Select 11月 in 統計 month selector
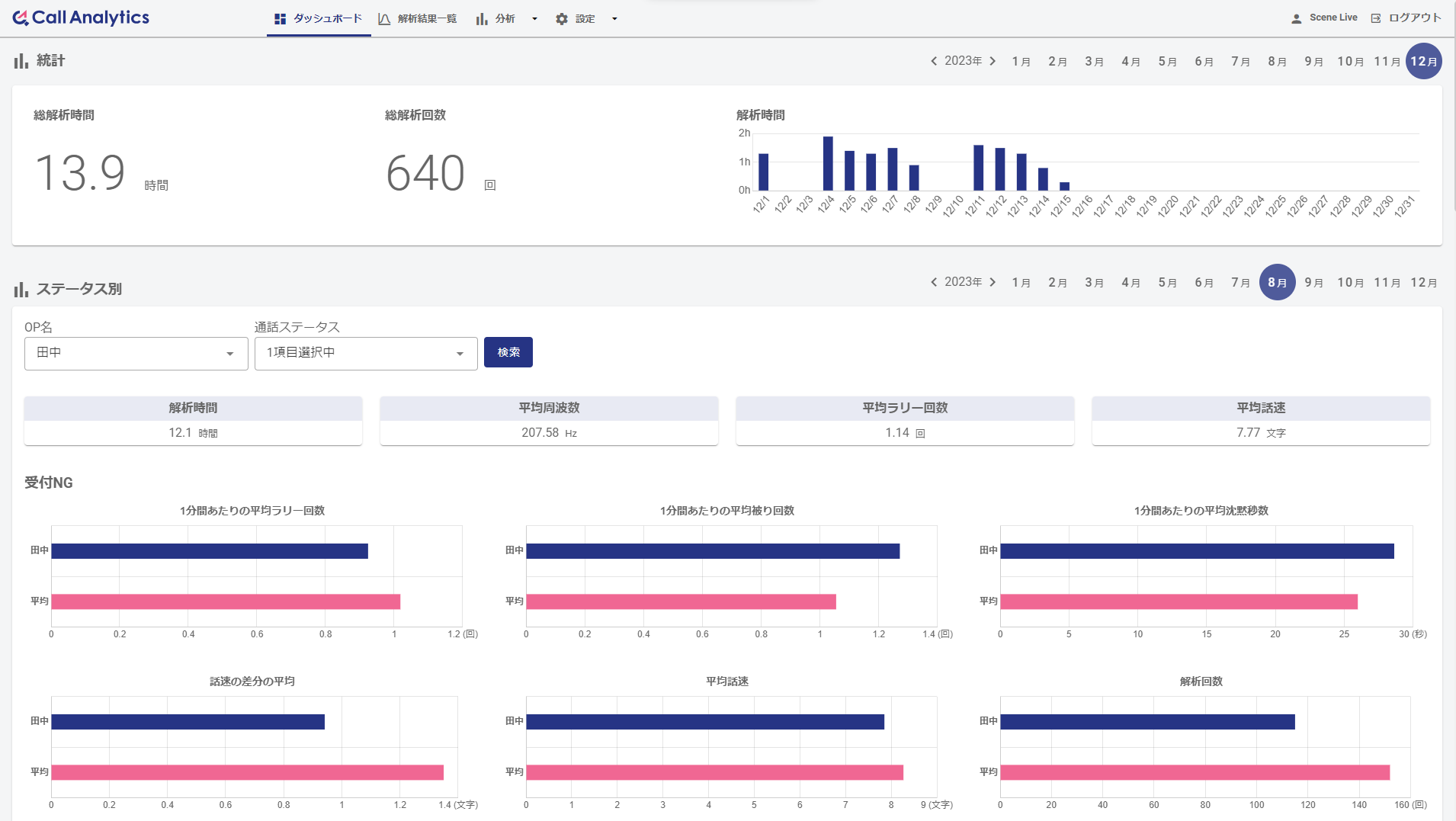Image resolution: width=1456 pixels, height=821 pixels. [x=1387, y=61]
